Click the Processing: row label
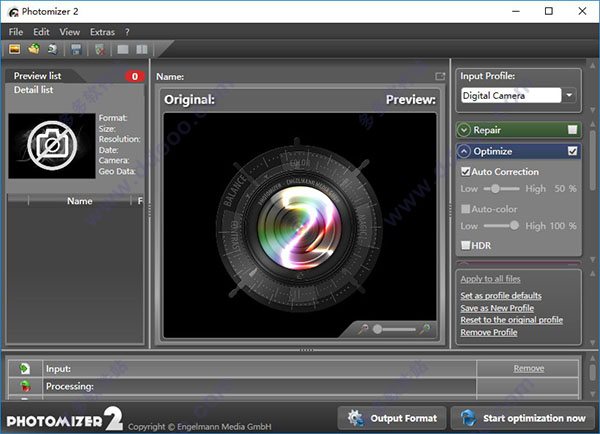600x434 pixels. pos(70,386)
